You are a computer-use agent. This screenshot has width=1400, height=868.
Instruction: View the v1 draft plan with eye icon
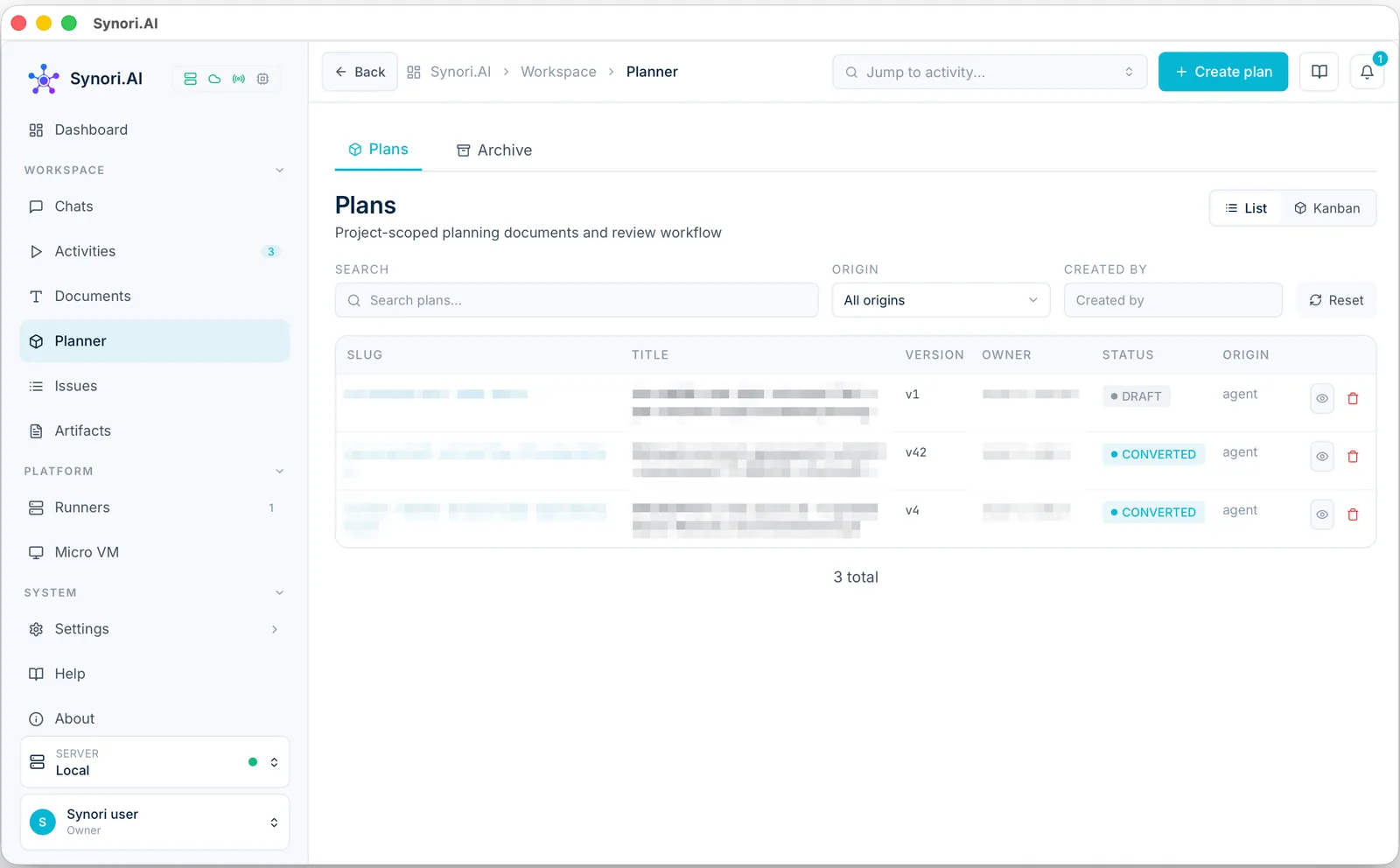(x=1322, y=398)
